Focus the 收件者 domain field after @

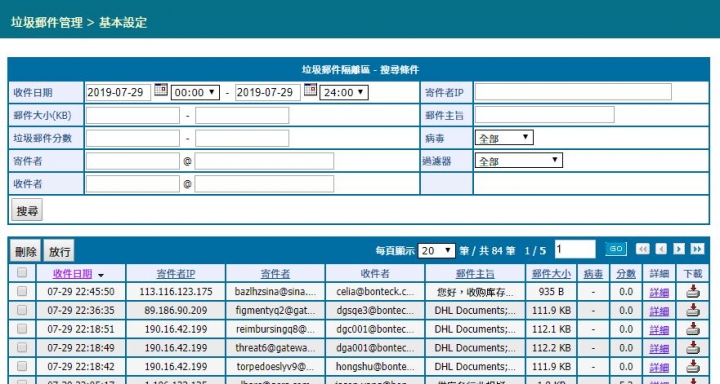[264, 184]
